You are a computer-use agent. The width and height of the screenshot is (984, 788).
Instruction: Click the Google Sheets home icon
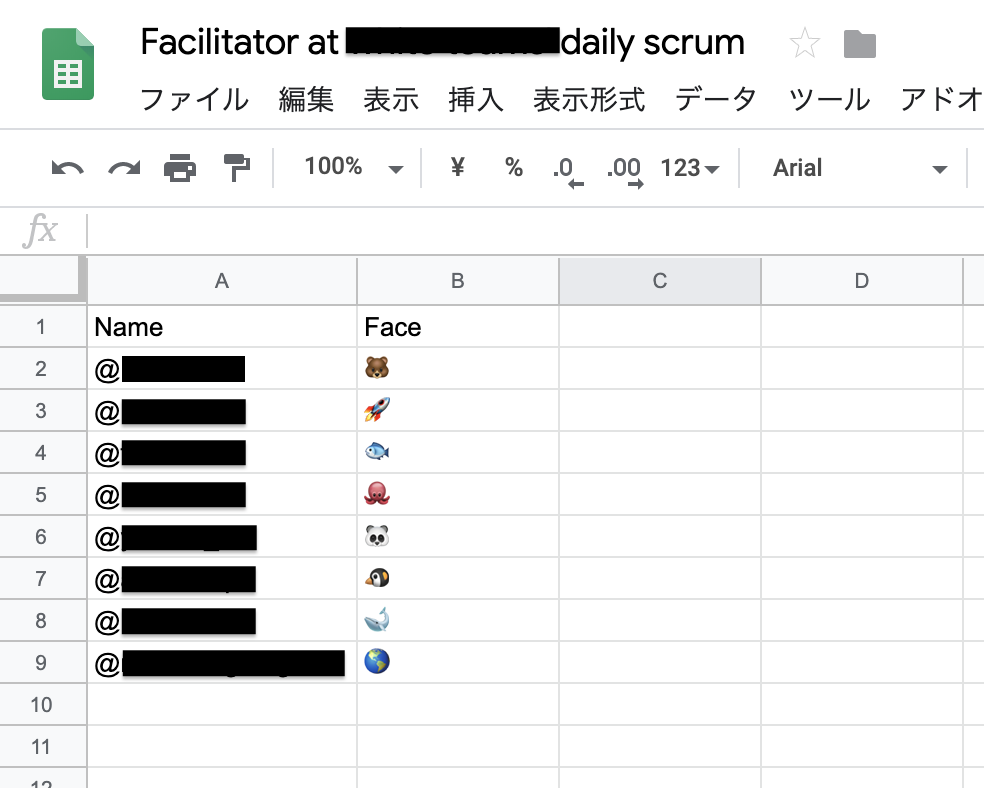[x=68, y=65]
